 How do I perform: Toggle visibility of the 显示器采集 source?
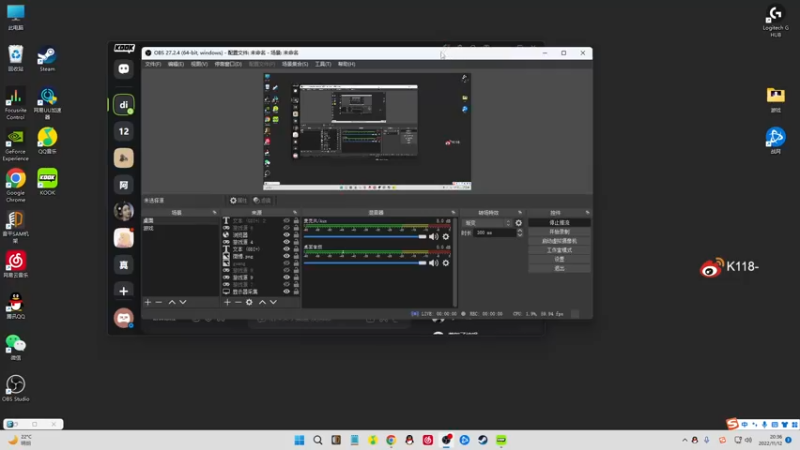pyautogui.click(x=286, y=291)
